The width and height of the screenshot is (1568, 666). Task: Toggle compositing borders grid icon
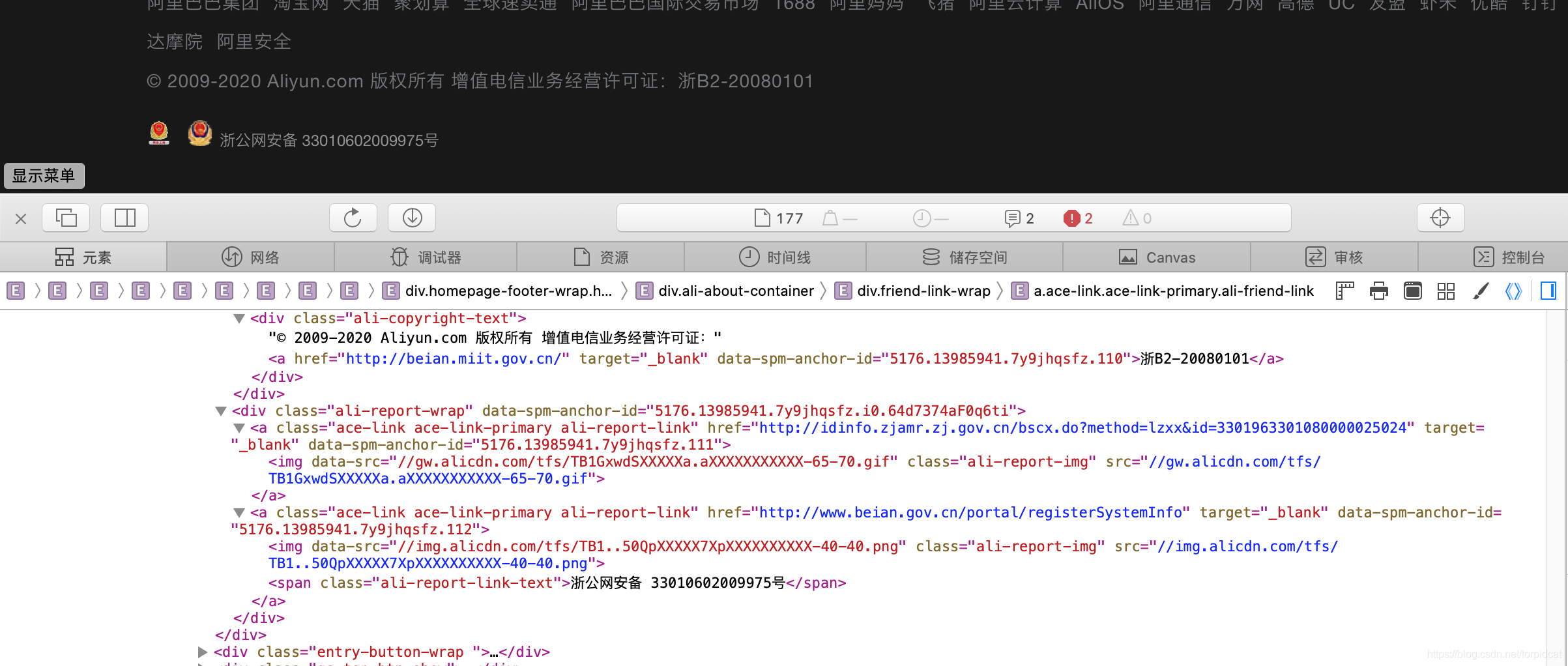coord(1446,291)
